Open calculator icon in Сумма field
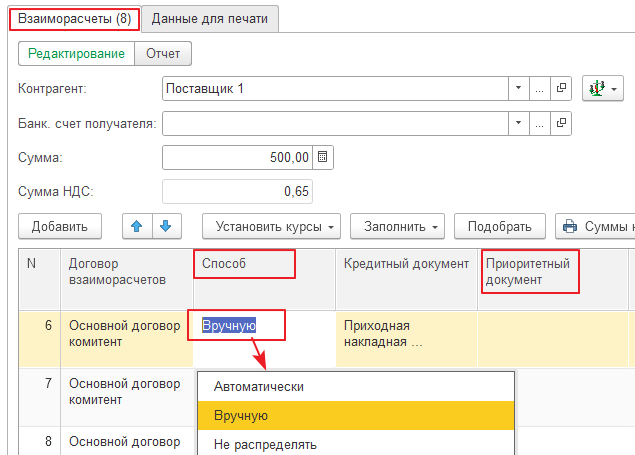 click(x=323, y=157)
